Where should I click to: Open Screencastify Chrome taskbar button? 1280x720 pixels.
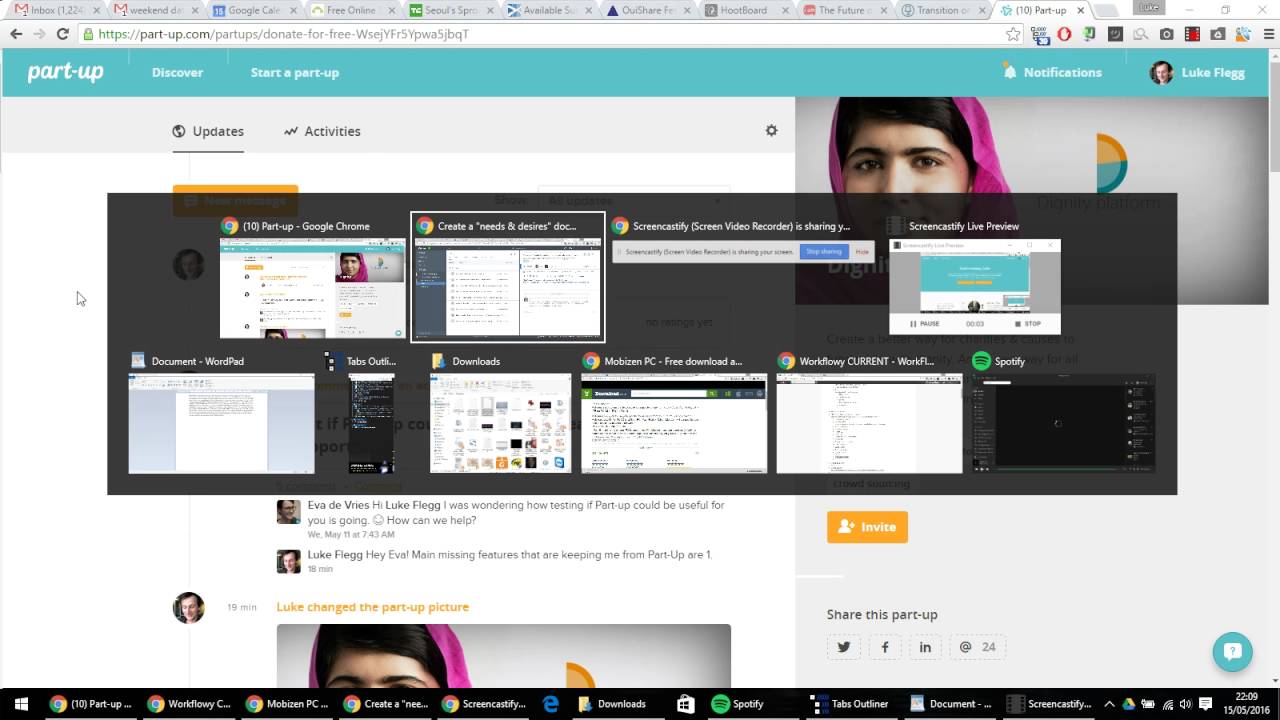(485, 704)
